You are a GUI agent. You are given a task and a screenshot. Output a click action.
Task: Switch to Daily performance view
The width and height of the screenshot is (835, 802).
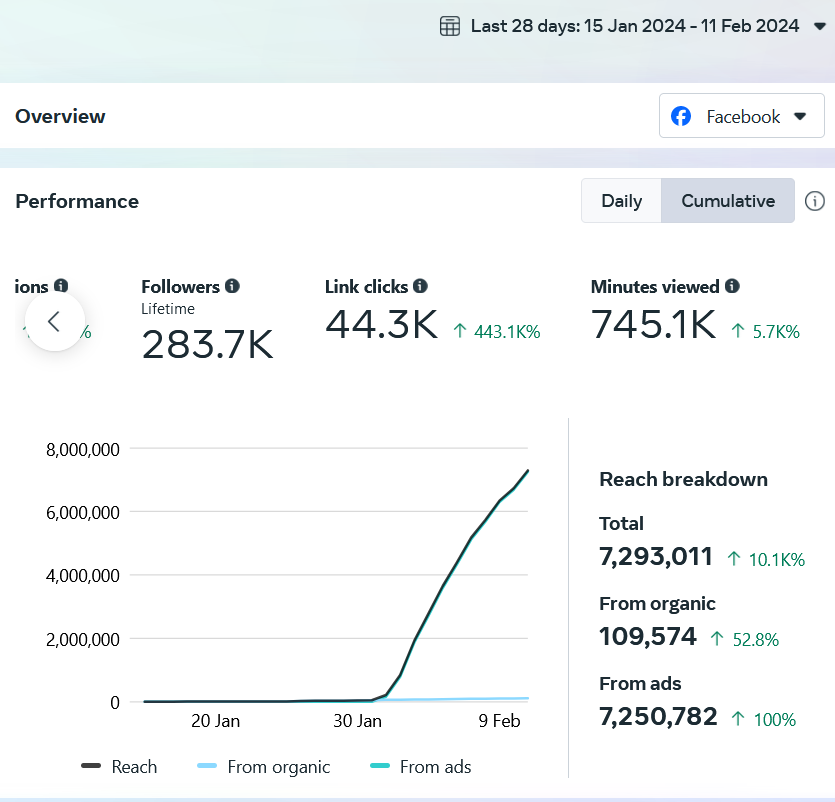point(621,201)
